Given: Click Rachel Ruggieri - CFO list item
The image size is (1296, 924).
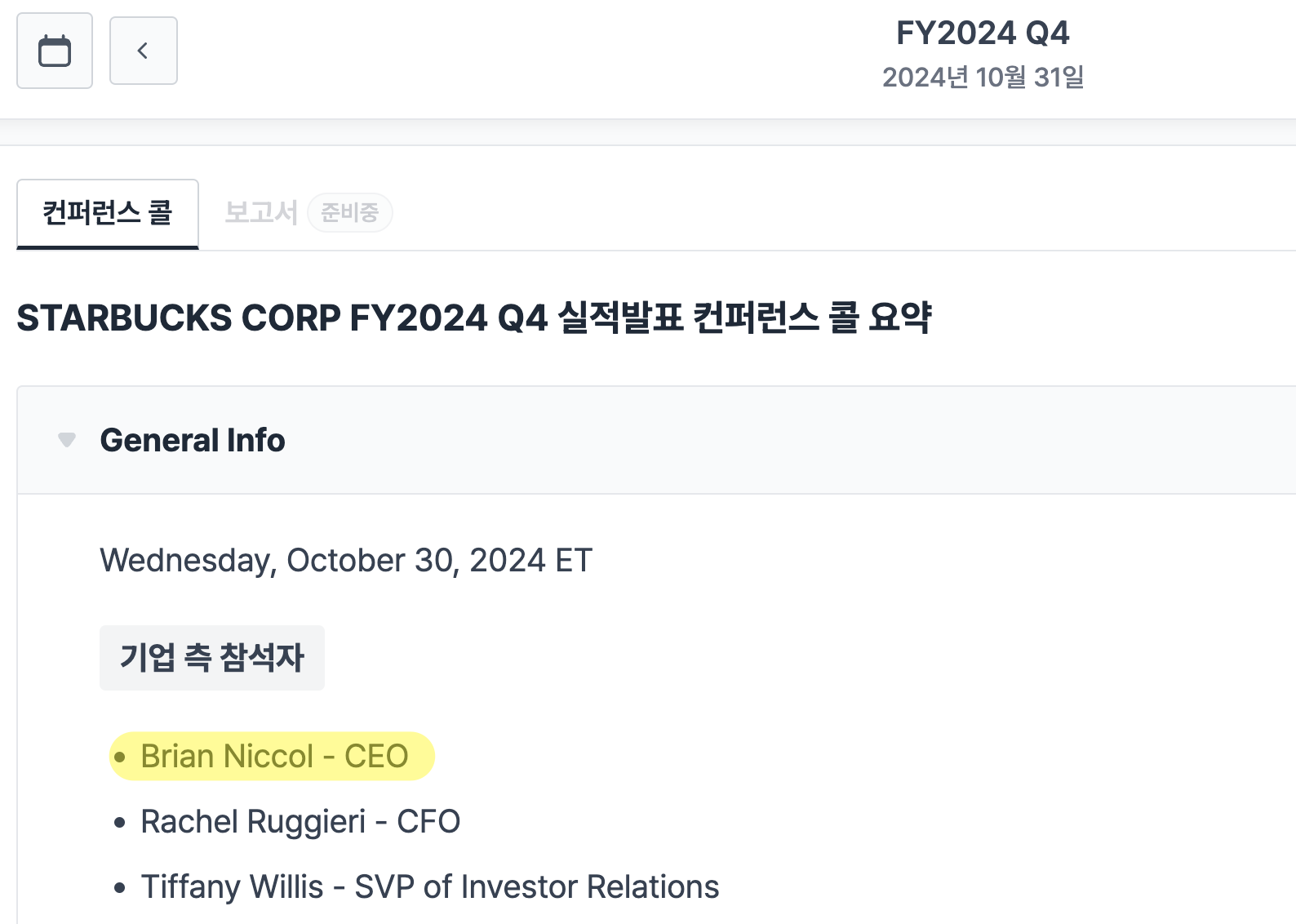Looking at the screenshot, I should click(300, 822).
